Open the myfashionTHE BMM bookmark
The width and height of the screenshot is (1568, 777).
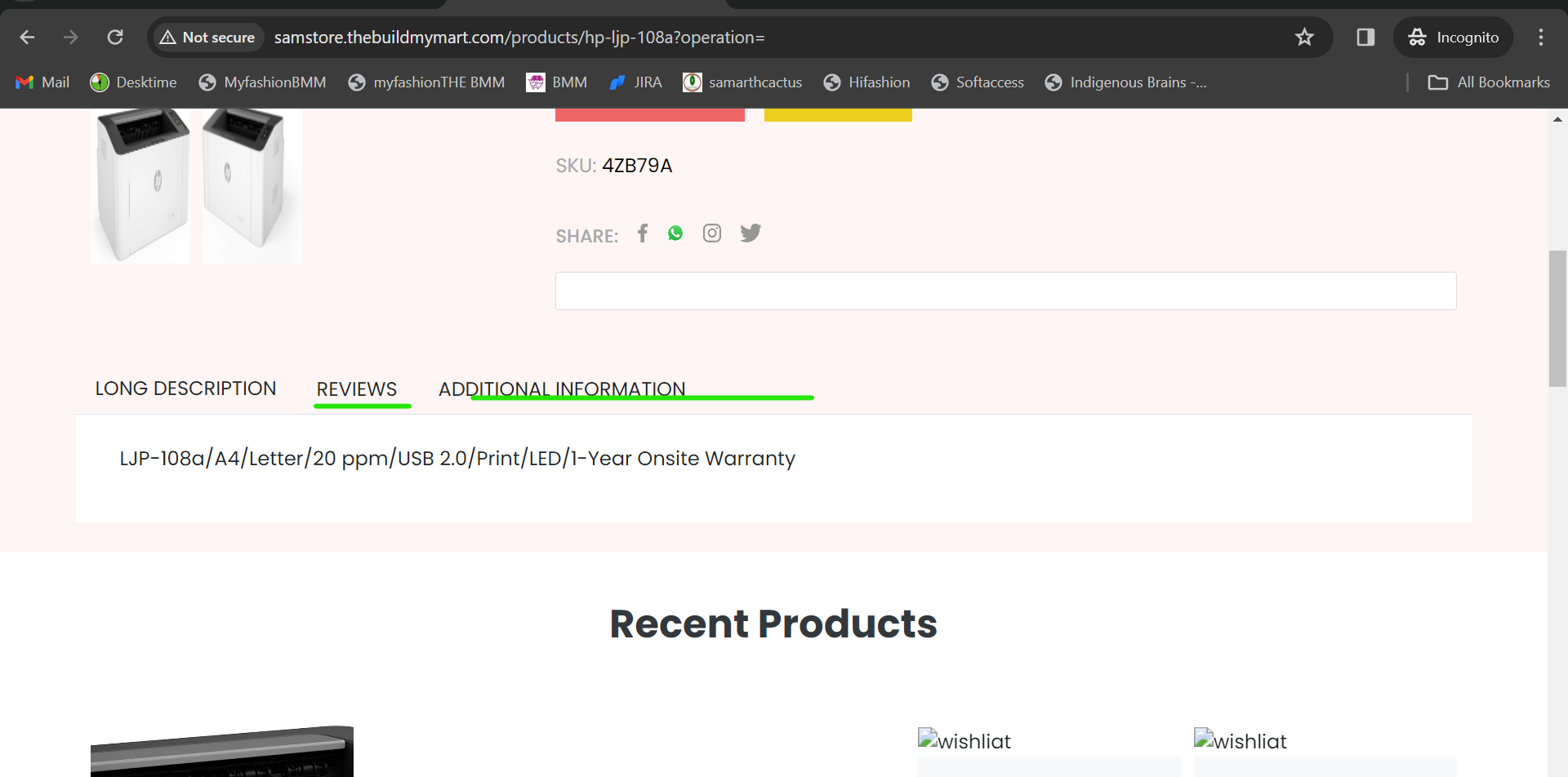(x=426, y=82)
